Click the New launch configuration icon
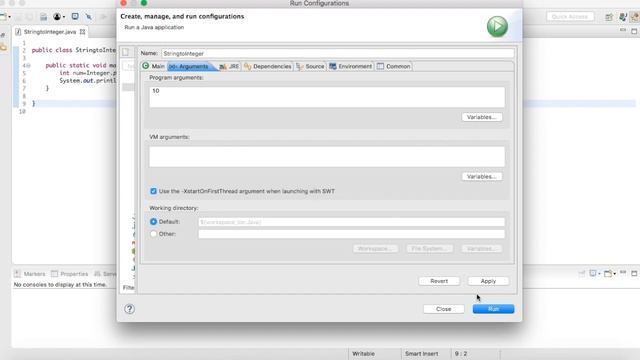This screenshot has width=640, height=360. pos(126,52)
